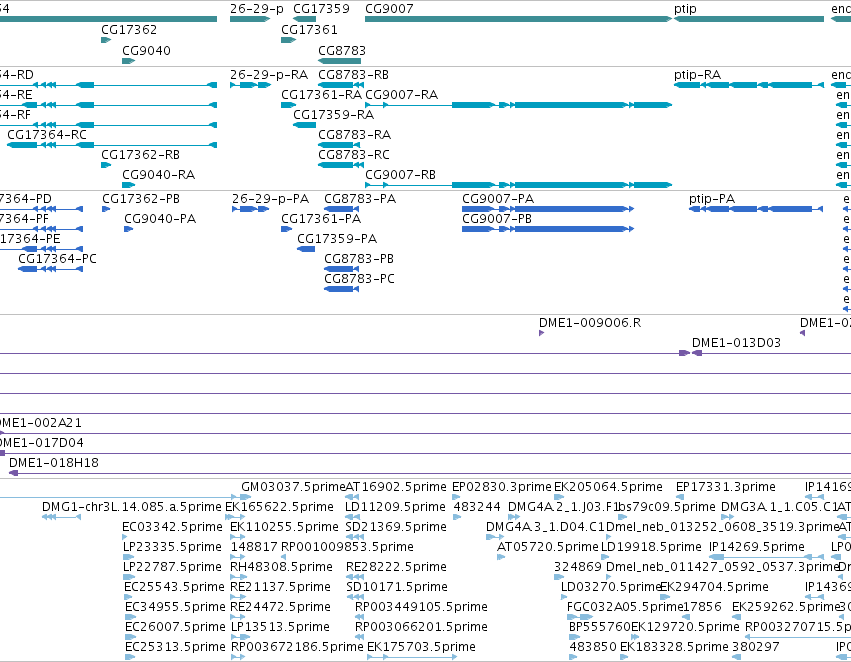Click the AT05720.5prime EST label
851x662 pixels.
tap(548, 547)
